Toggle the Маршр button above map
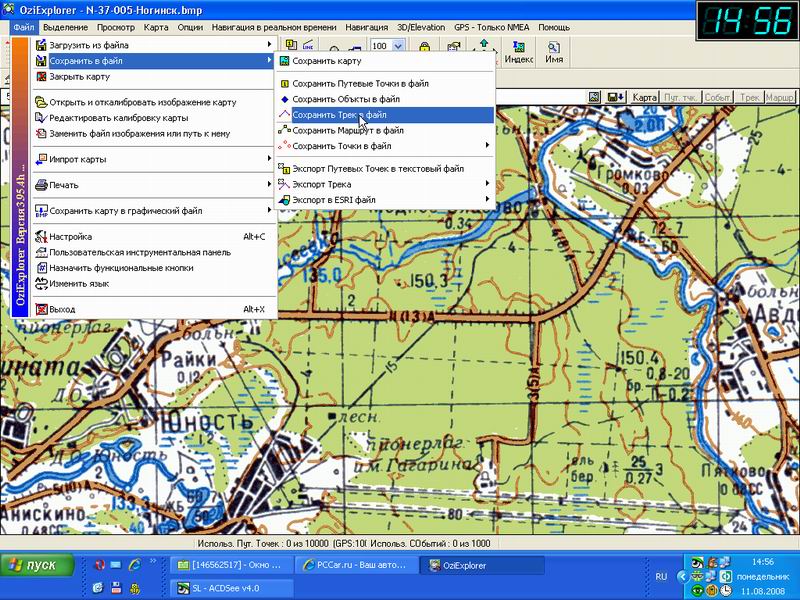Image resolution: width=800 pixels, height=600 pixels. [x=781, y=98]
